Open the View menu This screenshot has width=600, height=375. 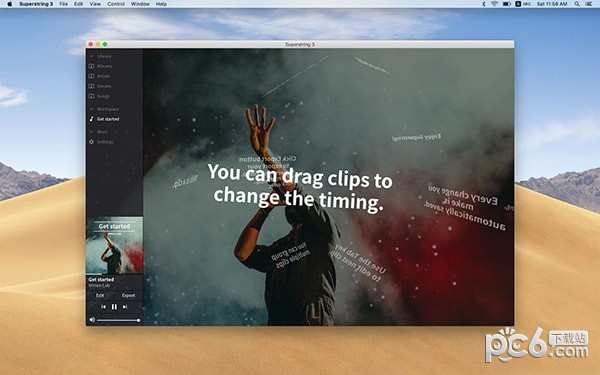(95, 4)
